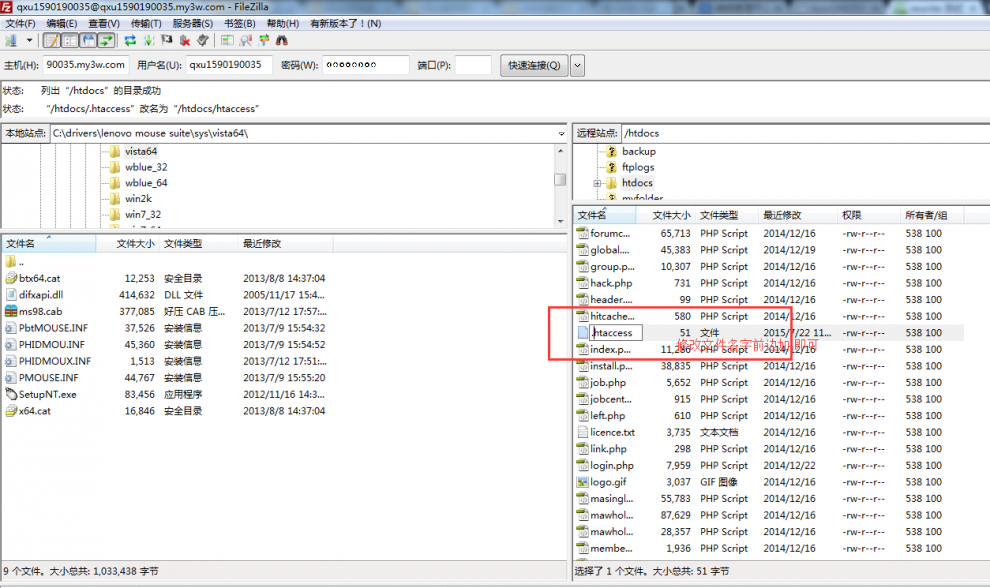Screen dimensions: 990x588
Task: Open the Site Manager icon
Action: point(11,40)
